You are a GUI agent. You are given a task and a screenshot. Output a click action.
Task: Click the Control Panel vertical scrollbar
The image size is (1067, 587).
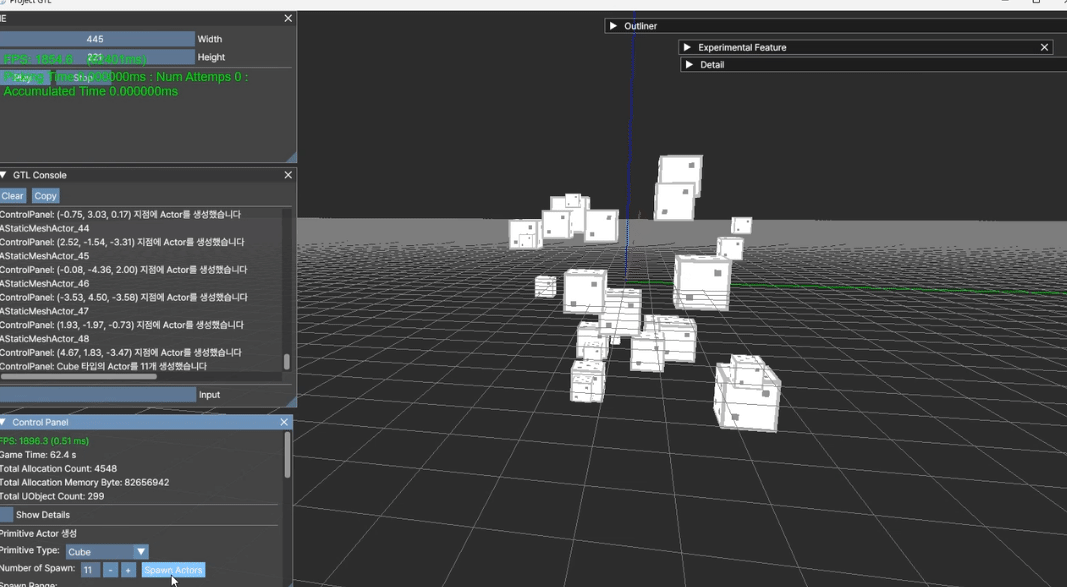pos(287,455)
